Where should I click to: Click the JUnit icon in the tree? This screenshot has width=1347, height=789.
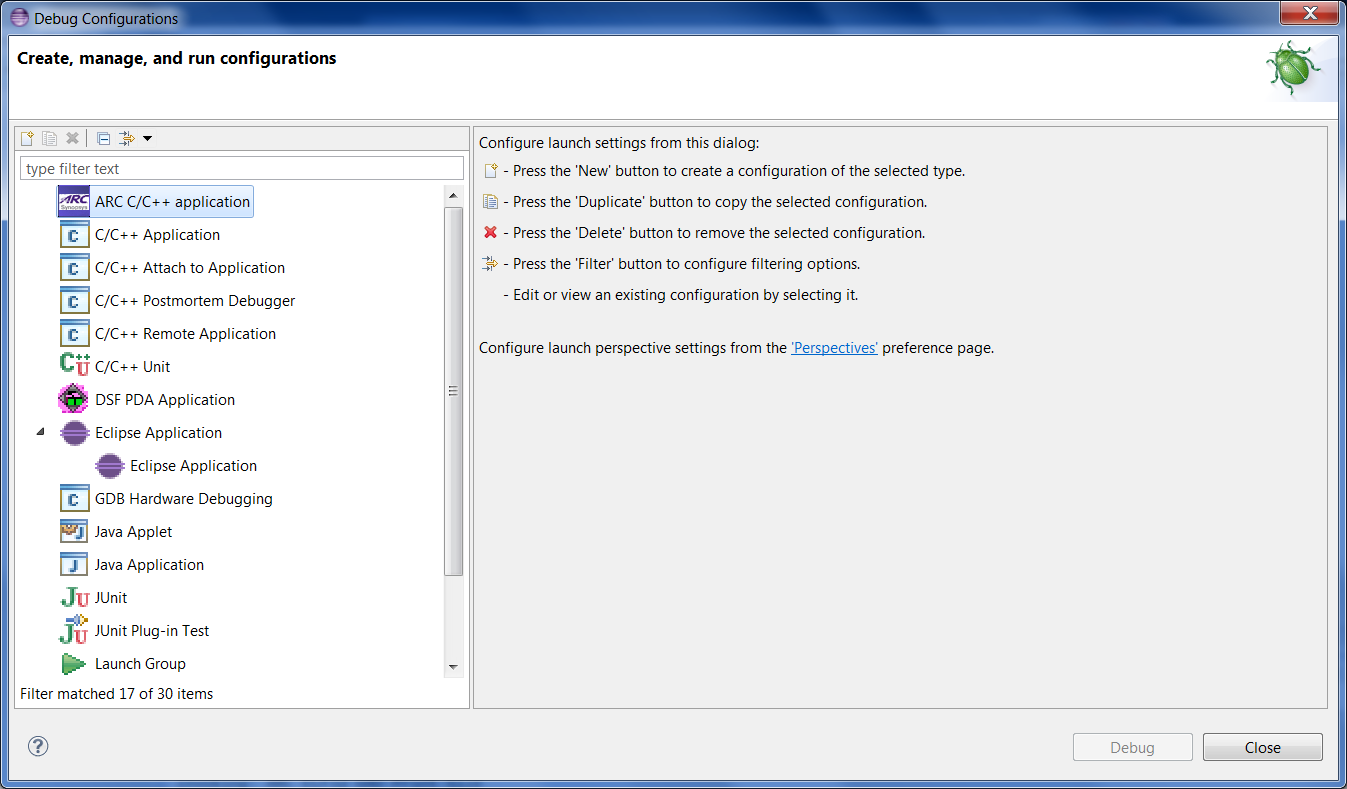click(74, 597)
